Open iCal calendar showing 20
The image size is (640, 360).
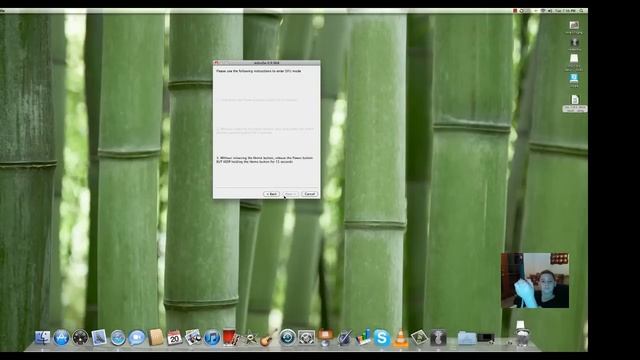click(x=174, y=338)
